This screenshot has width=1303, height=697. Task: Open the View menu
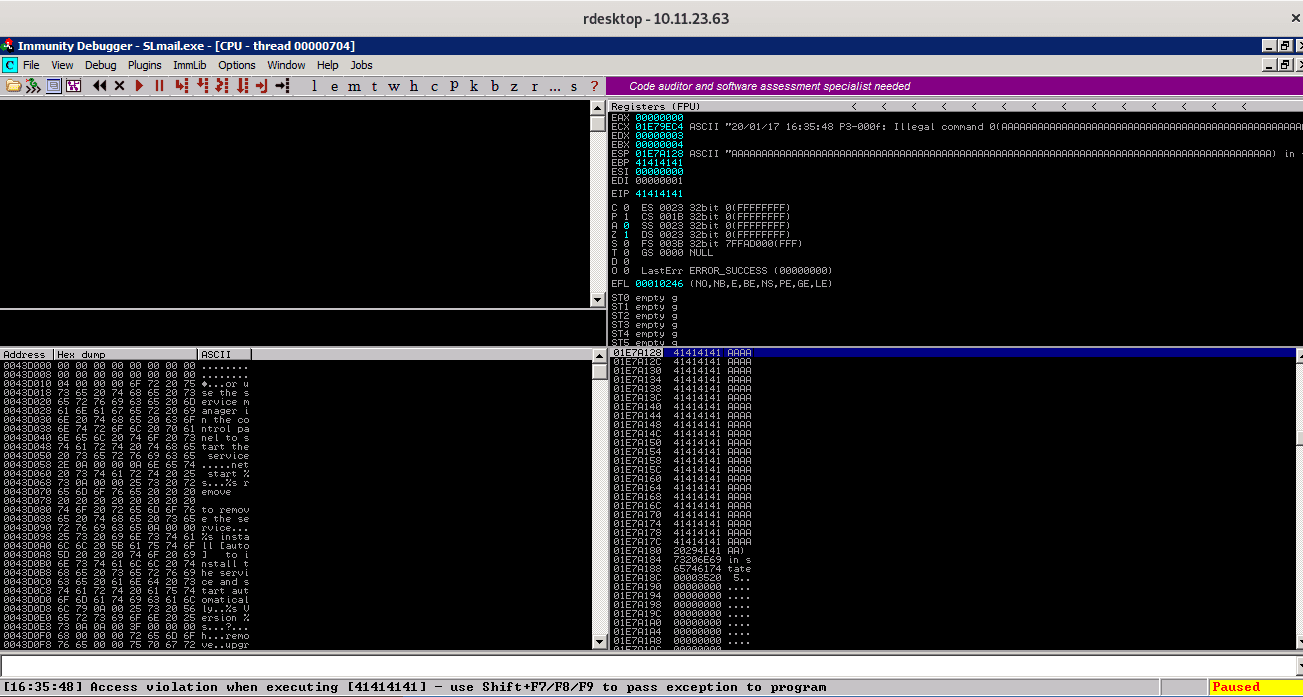click(62, 65)
